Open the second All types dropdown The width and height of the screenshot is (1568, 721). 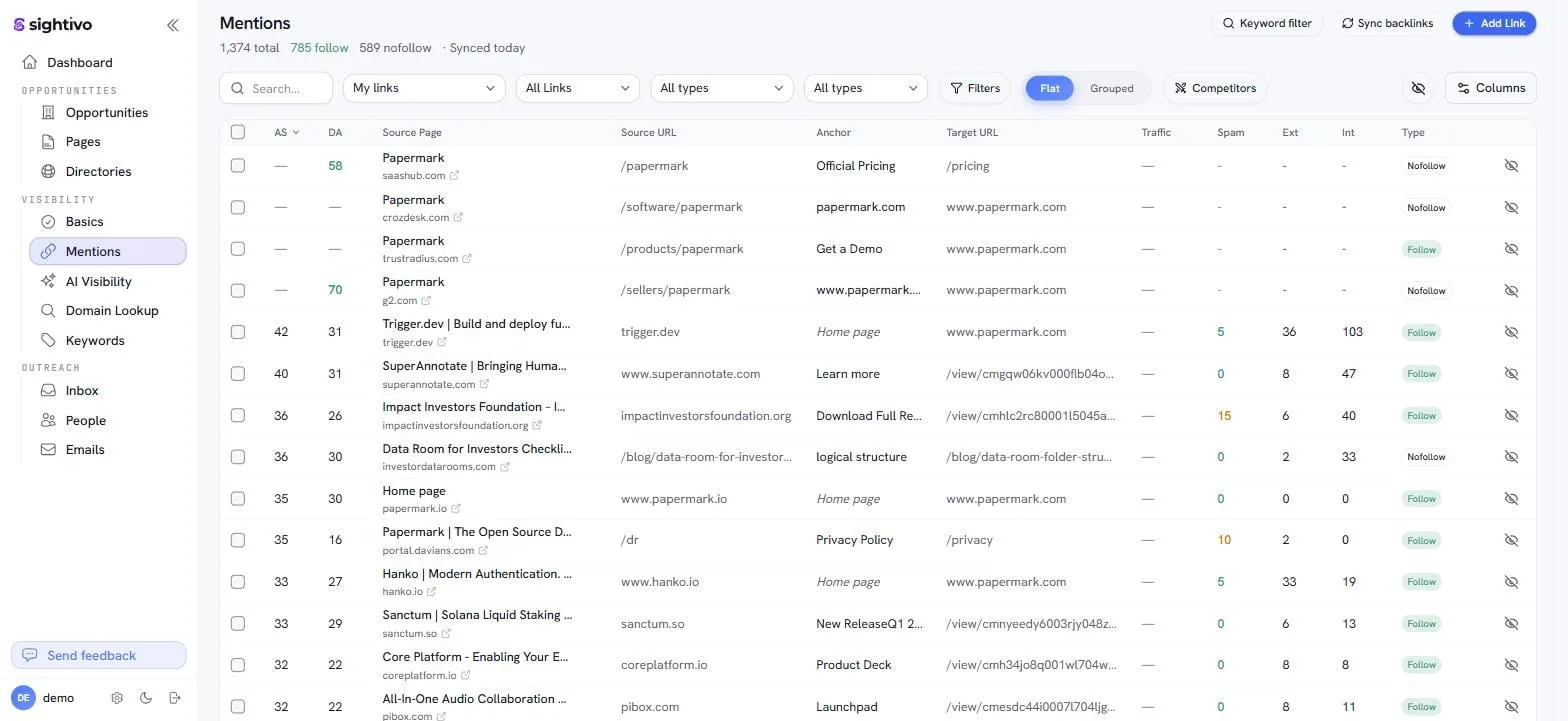[x=865, y=88]
